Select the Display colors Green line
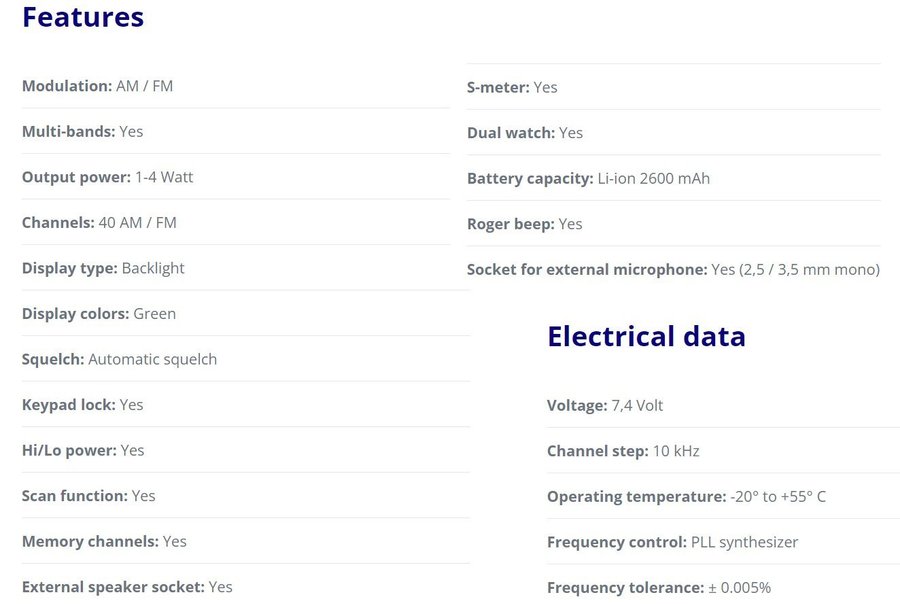 pyautogui.click(x=99, y=313)
